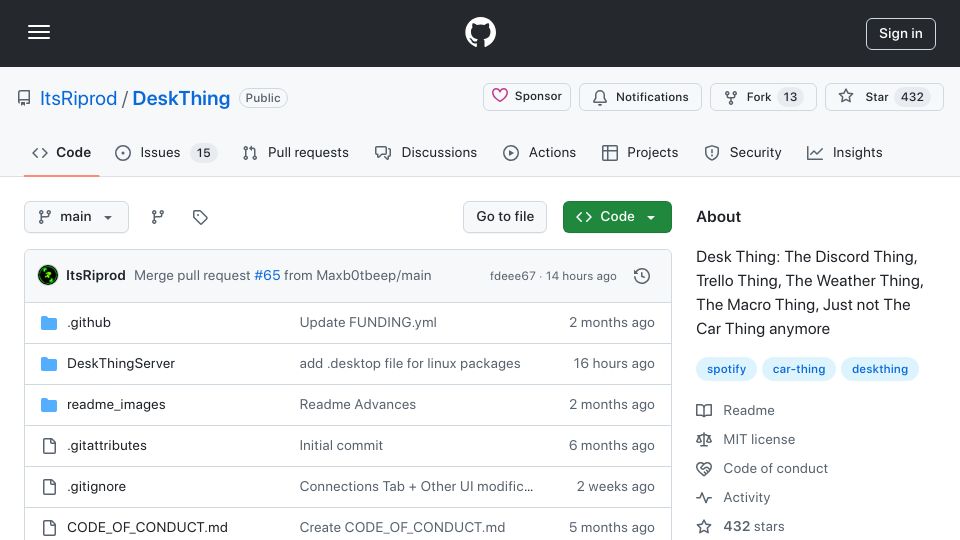Screen dimensions: 960x540
Task: Click '2 weeks ago' timestamp for .gitignore
Action: point(615,487)
